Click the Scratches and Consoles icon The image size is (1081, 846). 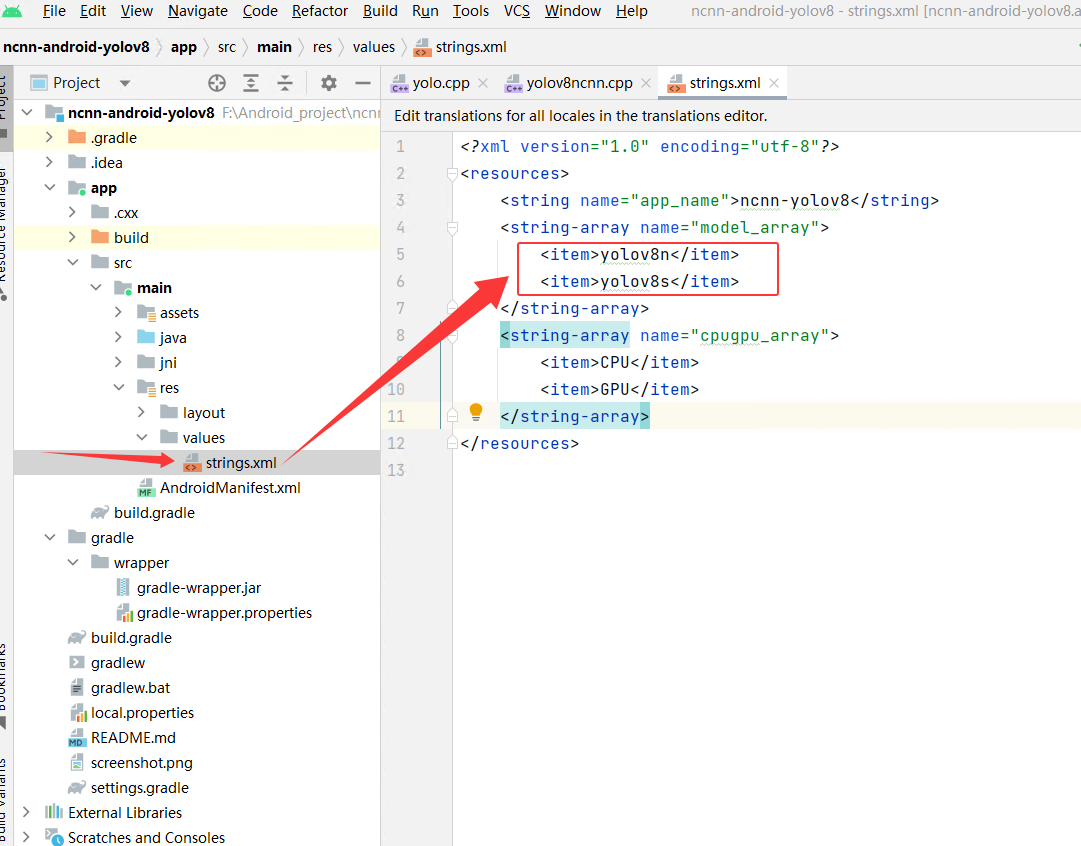54,837
